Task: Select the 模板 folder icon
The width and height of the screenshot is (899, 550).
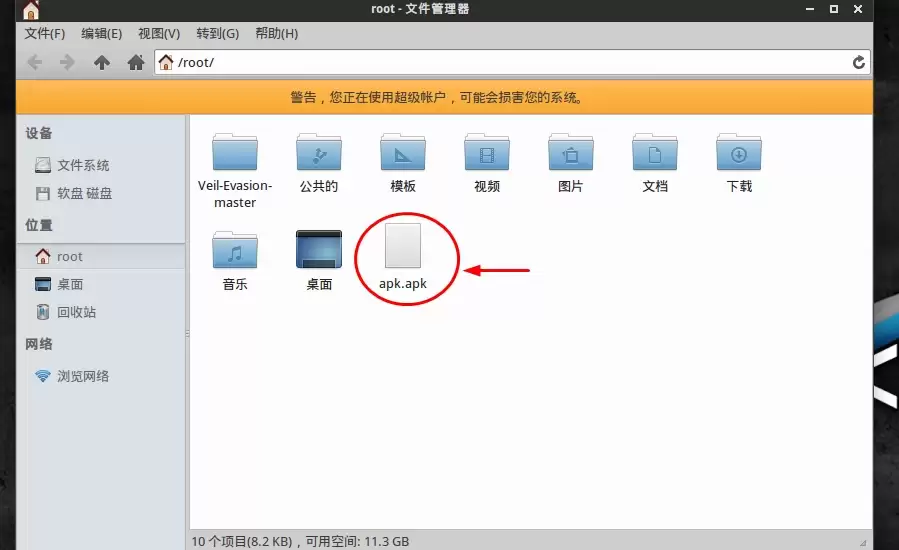Action: pyautogui.click(x=402, y=152)
